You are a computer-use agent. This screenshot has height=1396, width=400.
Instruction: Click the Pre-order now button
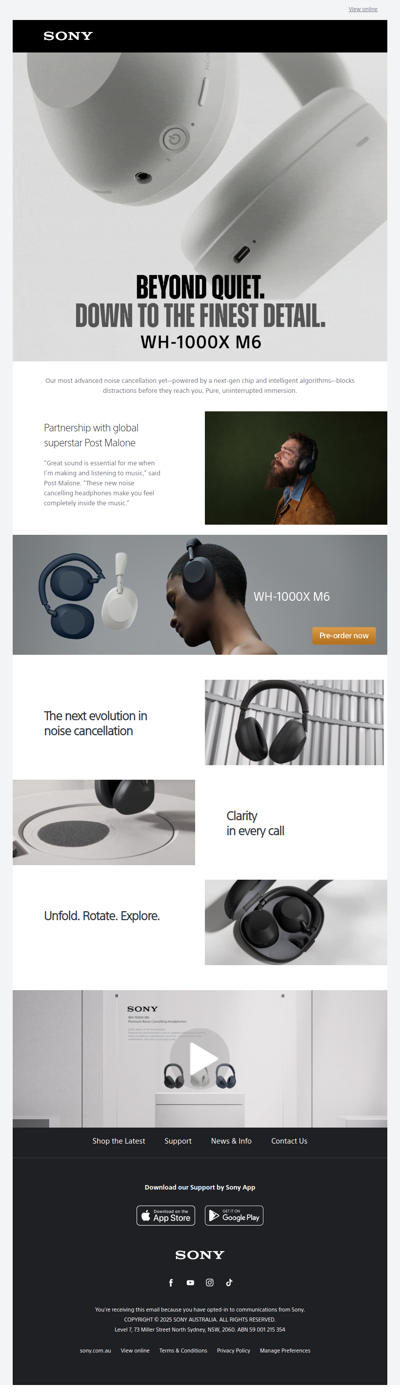click(344, 635)
